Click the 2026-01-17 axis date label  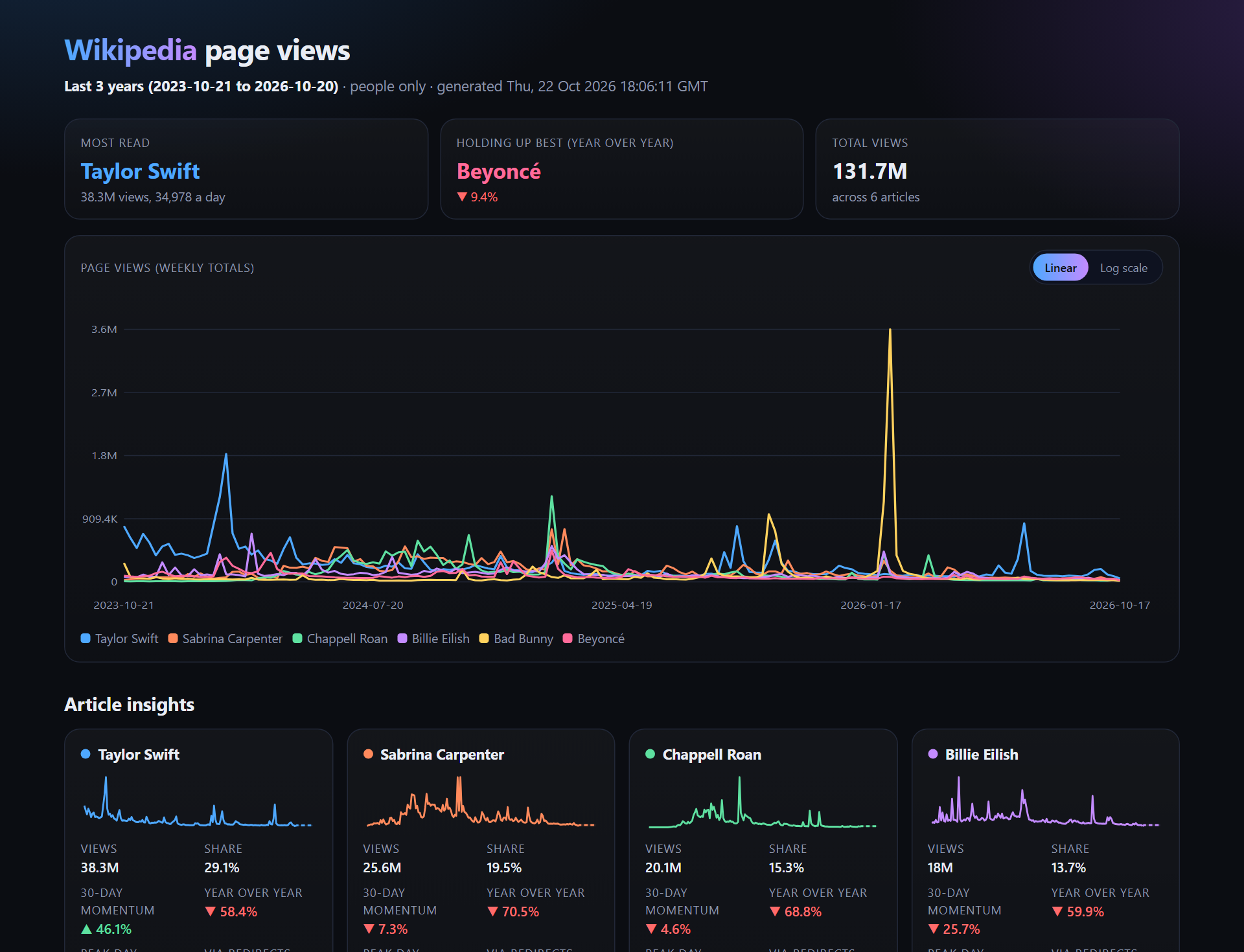[871, 605]
